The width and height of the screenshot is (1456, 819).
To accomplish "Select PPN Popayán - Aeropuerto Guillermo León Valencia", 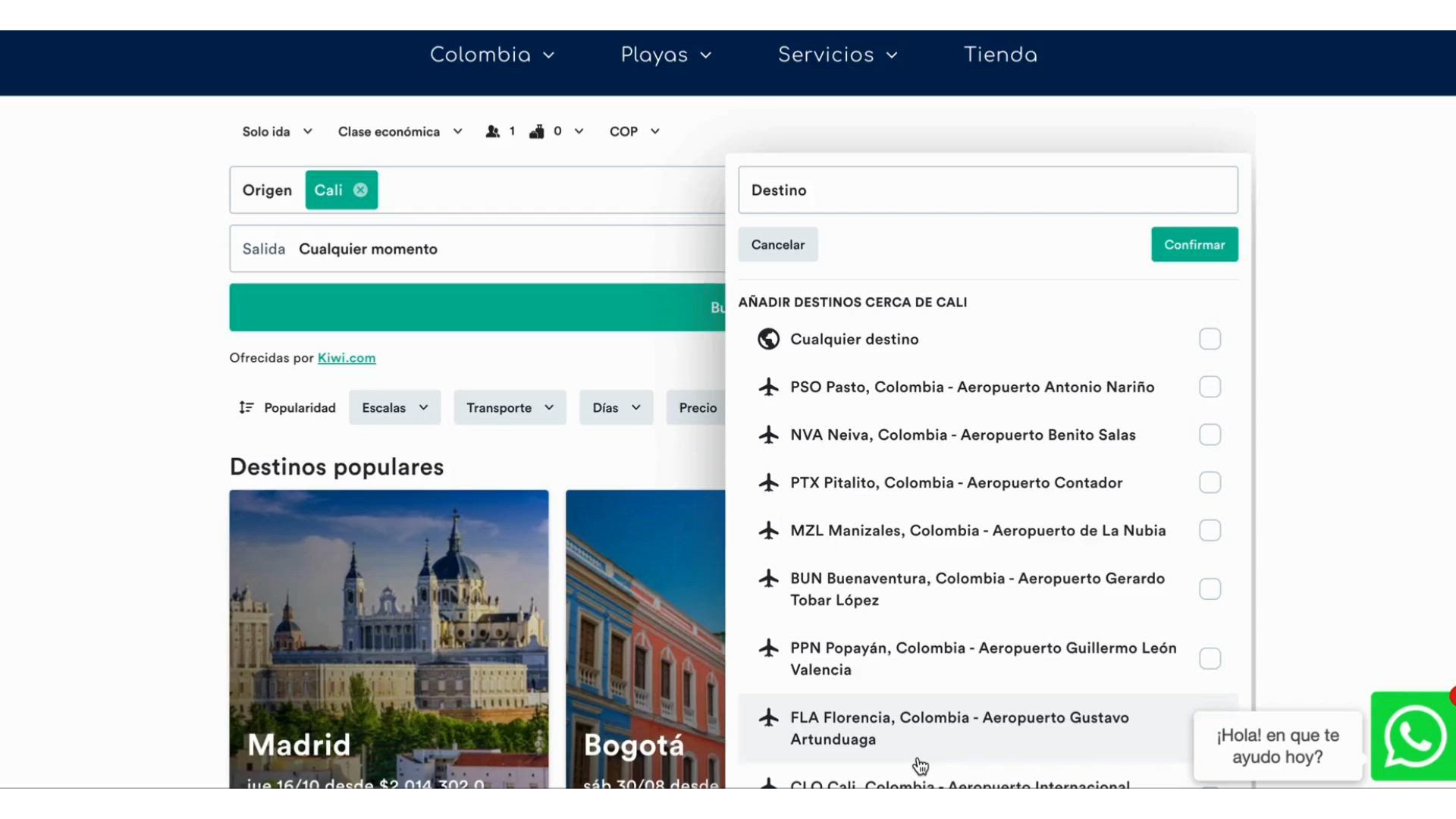I will (988, 658).
